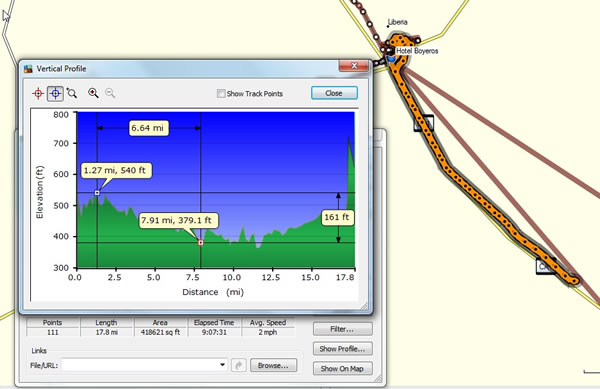Click the '161 ft' elevation difference label

[337, 217]
